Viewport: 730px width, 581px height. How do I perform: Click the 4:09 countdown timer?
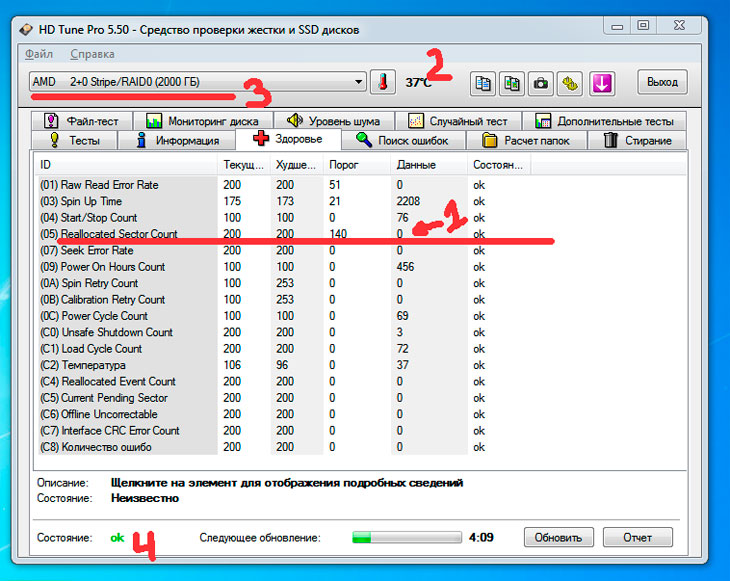(x=481, y=538)
